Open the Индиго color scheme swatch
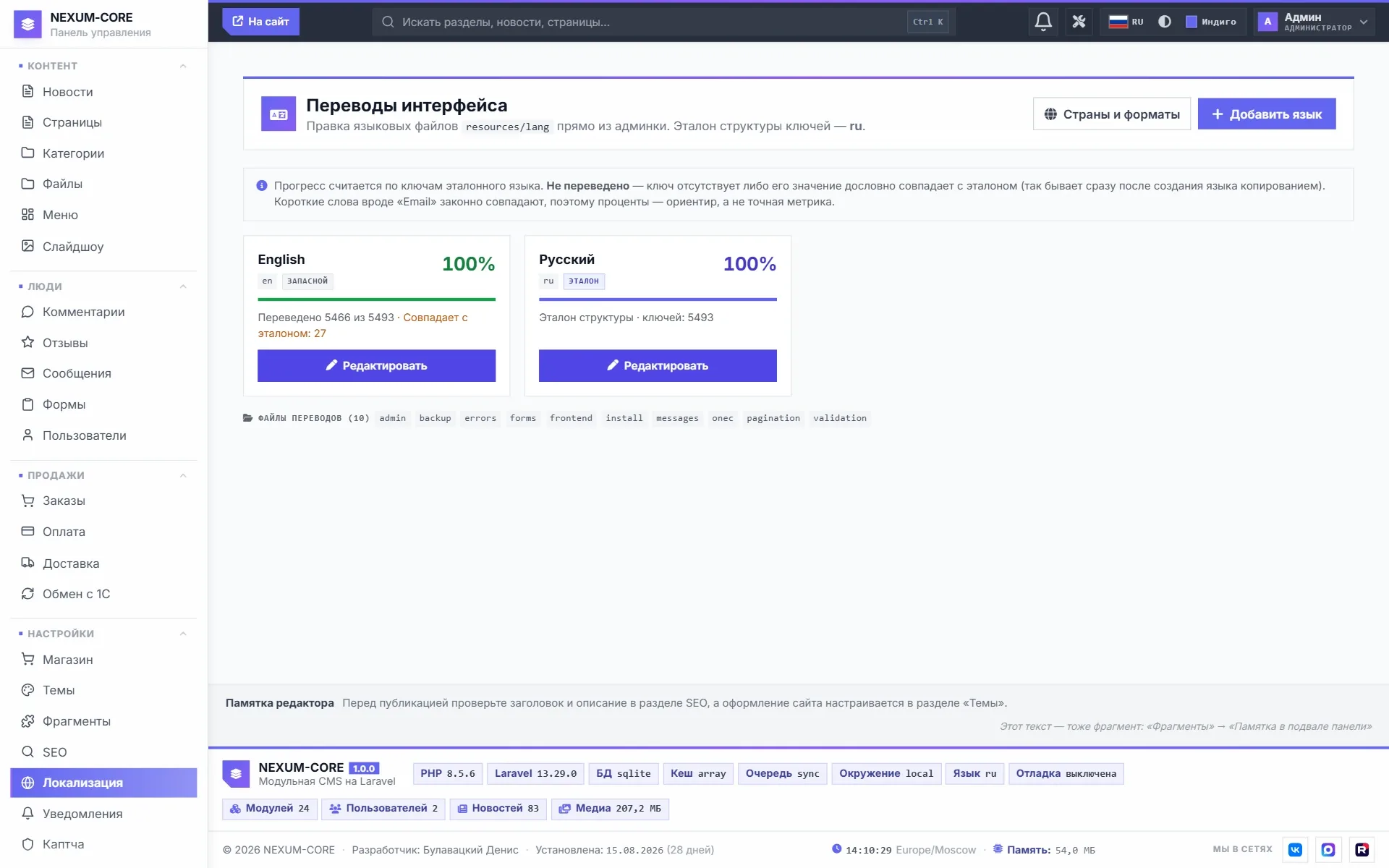 tap(1211, 22)
